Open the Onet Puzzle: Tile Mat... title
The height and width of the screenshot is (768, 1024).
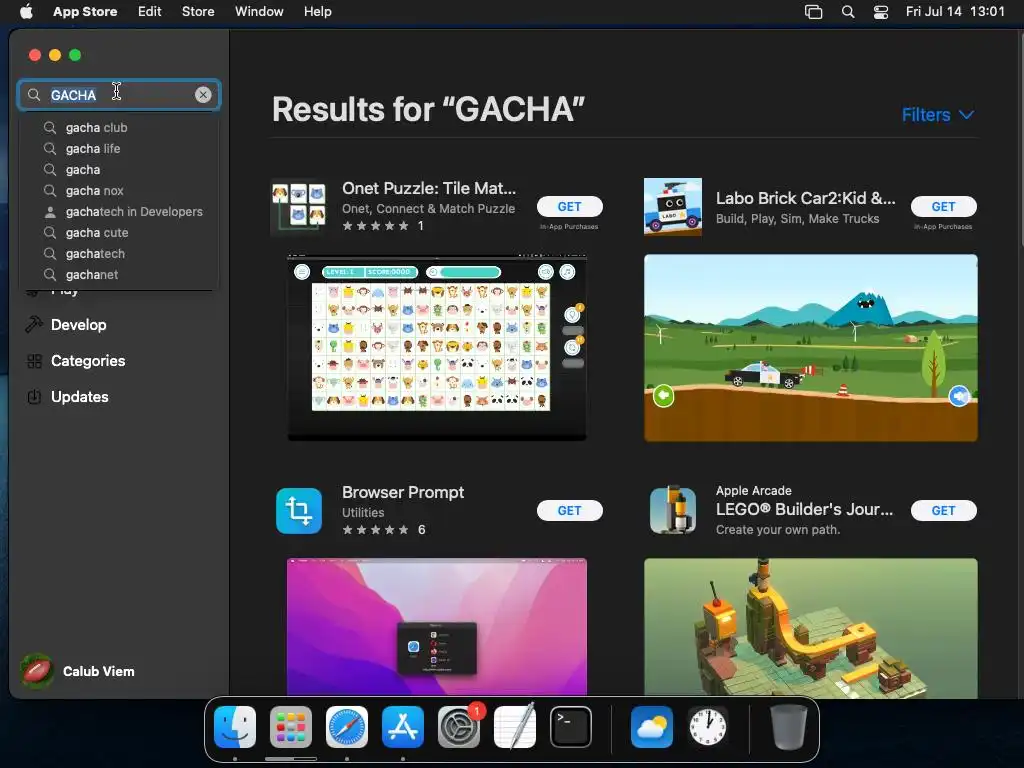tap(429, 188)
